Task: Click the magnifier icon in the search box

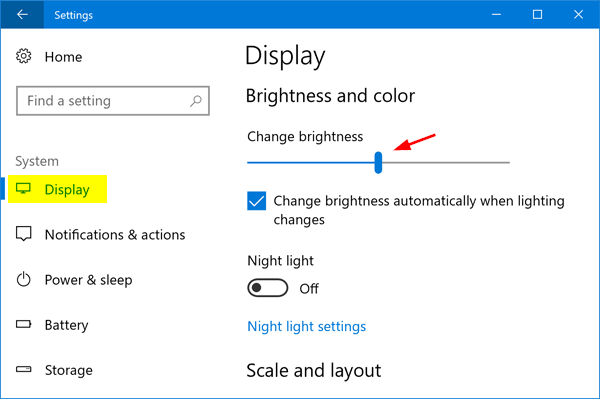Action: (x=196, y=101)
